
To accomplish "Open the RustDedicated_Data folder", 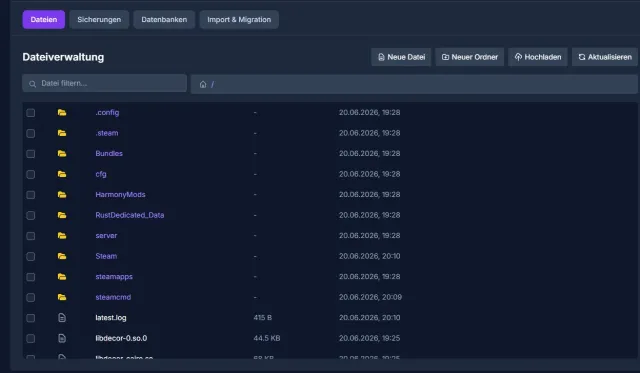I will tap(130, 215).
